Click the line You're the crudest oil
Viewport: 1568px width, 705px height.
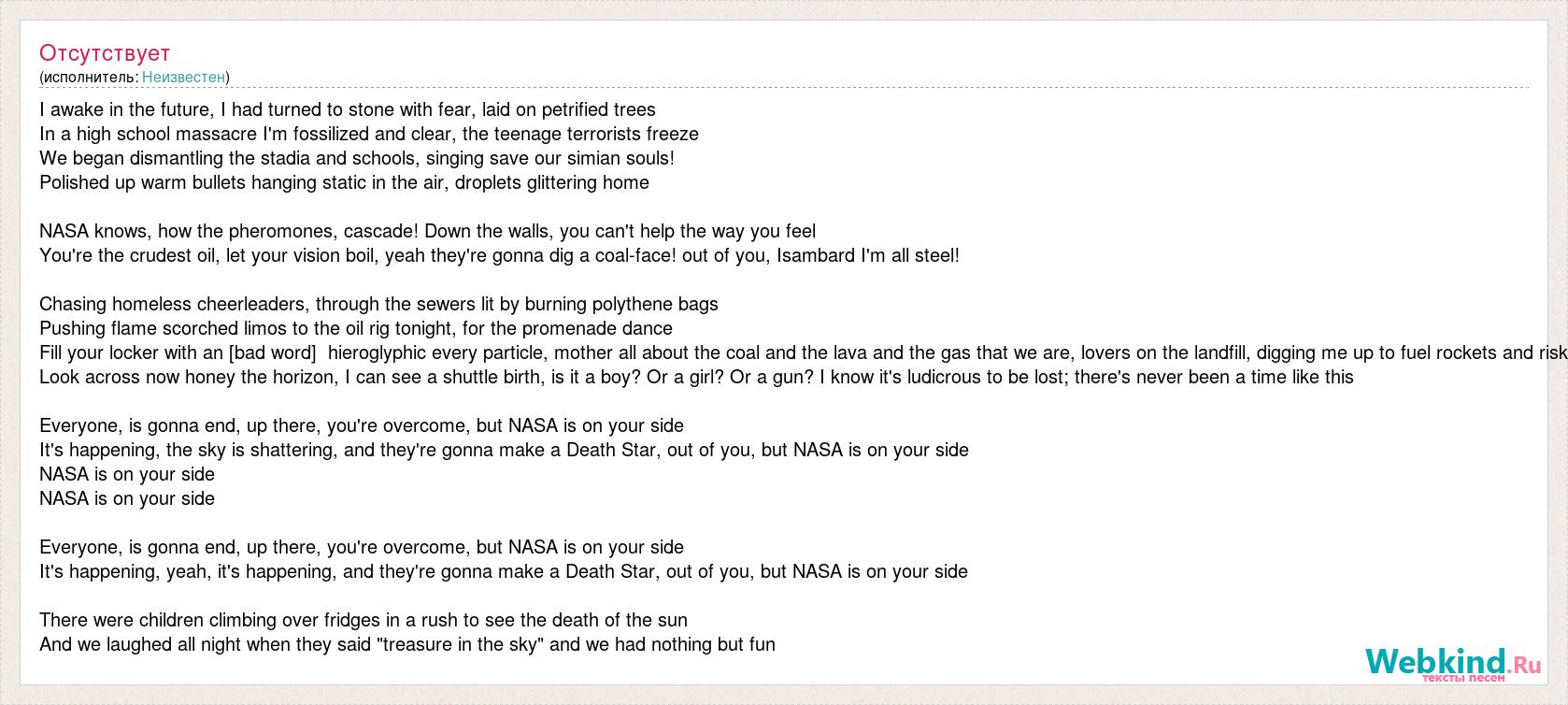click(x=499, y=255)
